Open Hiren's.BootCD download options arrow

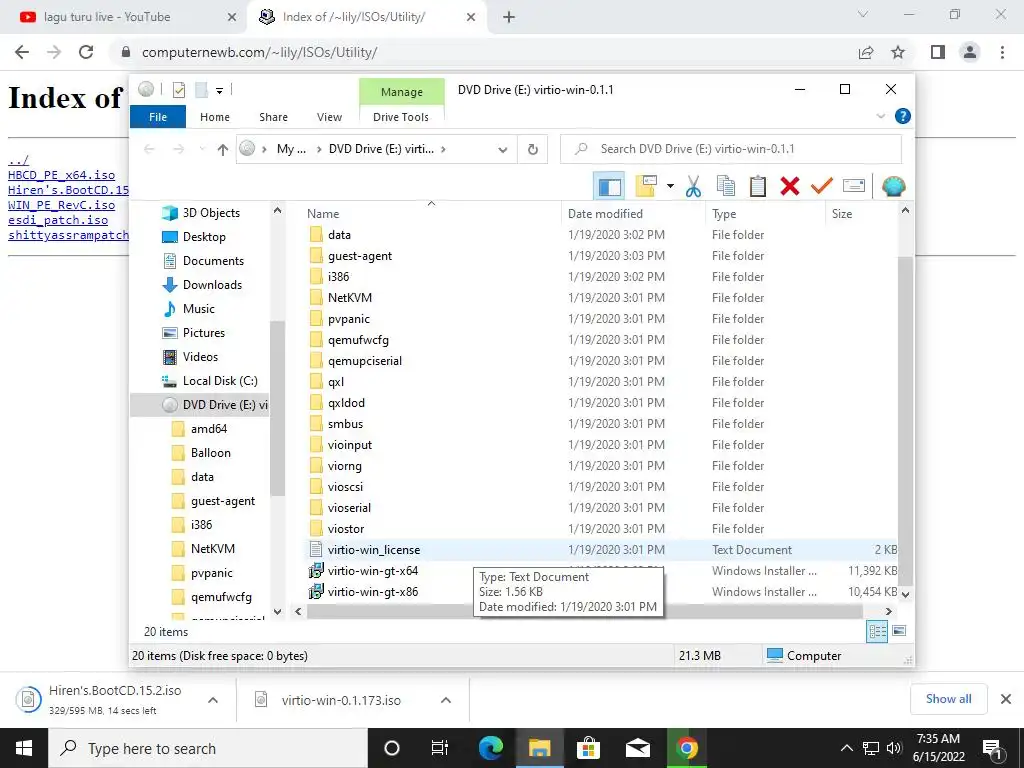[213, 700]
